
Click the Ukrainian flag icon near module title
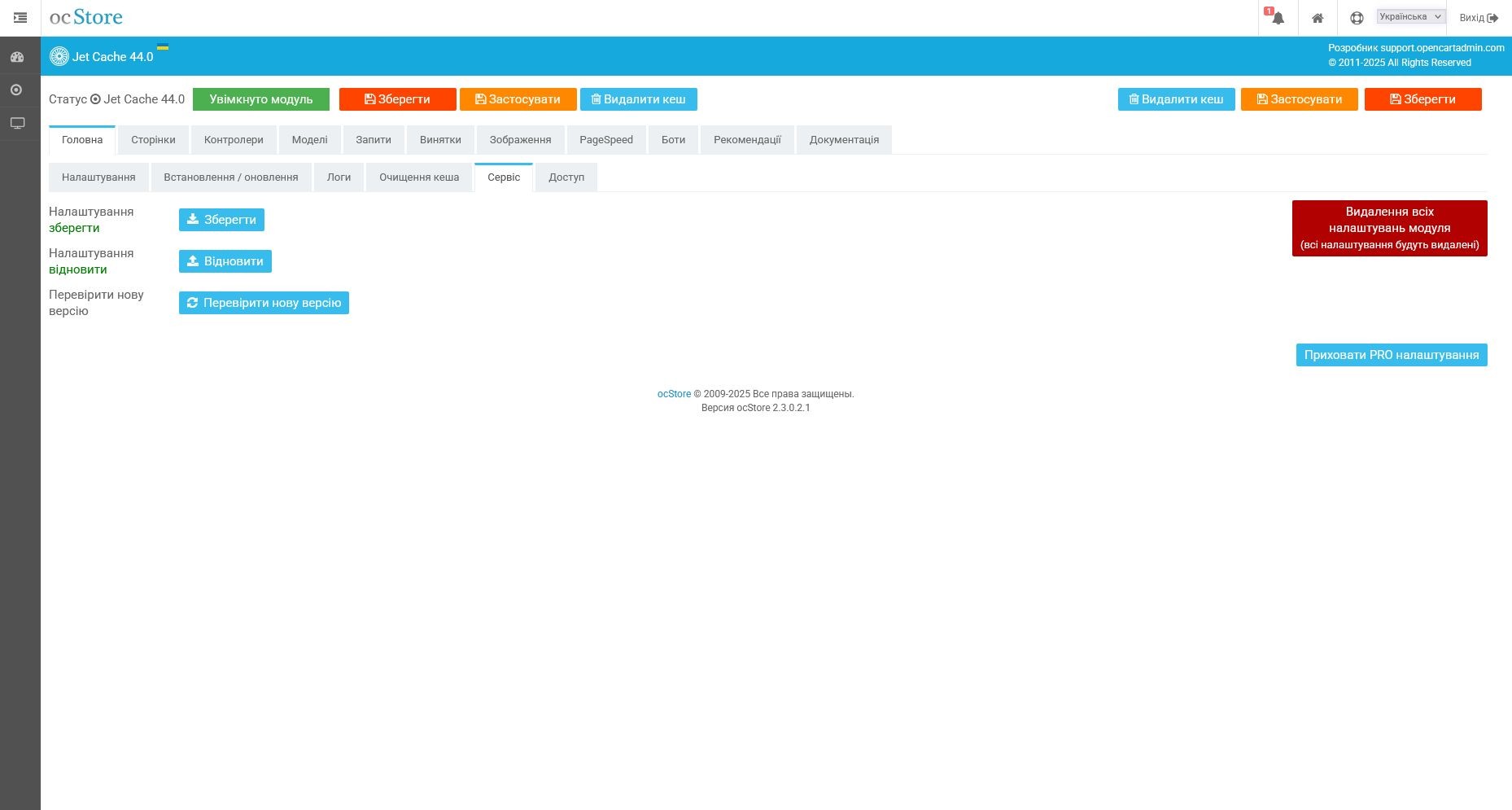coord(164,48)
